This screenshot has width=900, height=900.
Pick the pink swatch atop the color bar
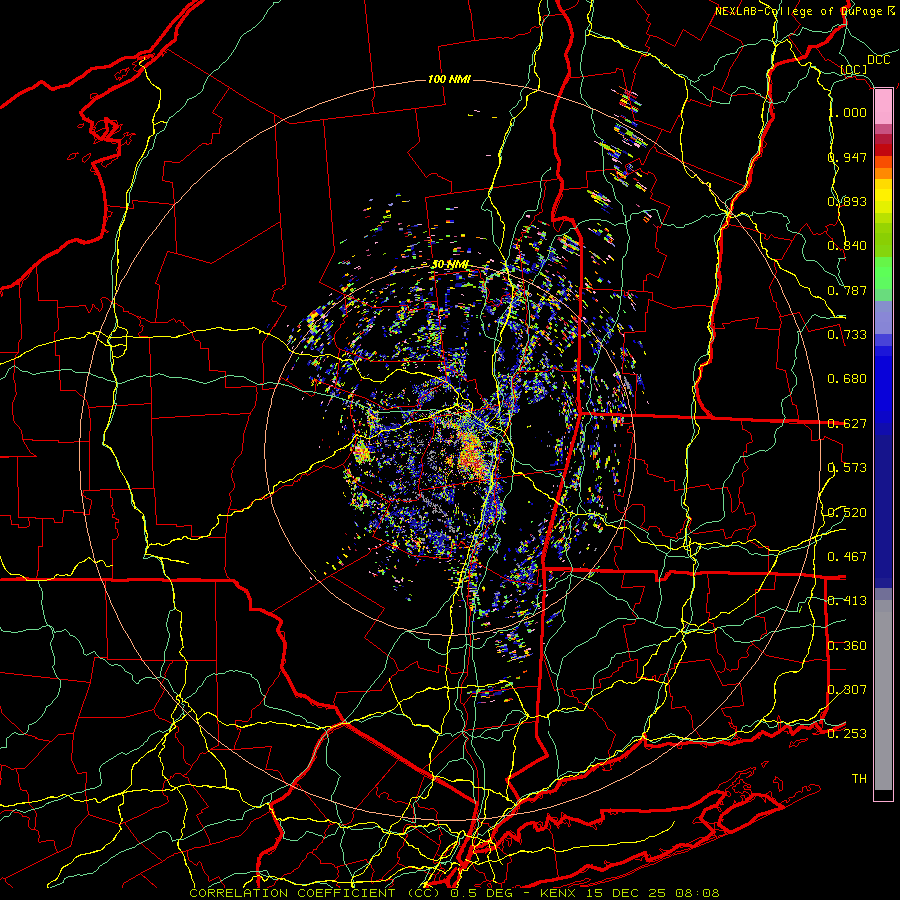(x=883, y=106)
